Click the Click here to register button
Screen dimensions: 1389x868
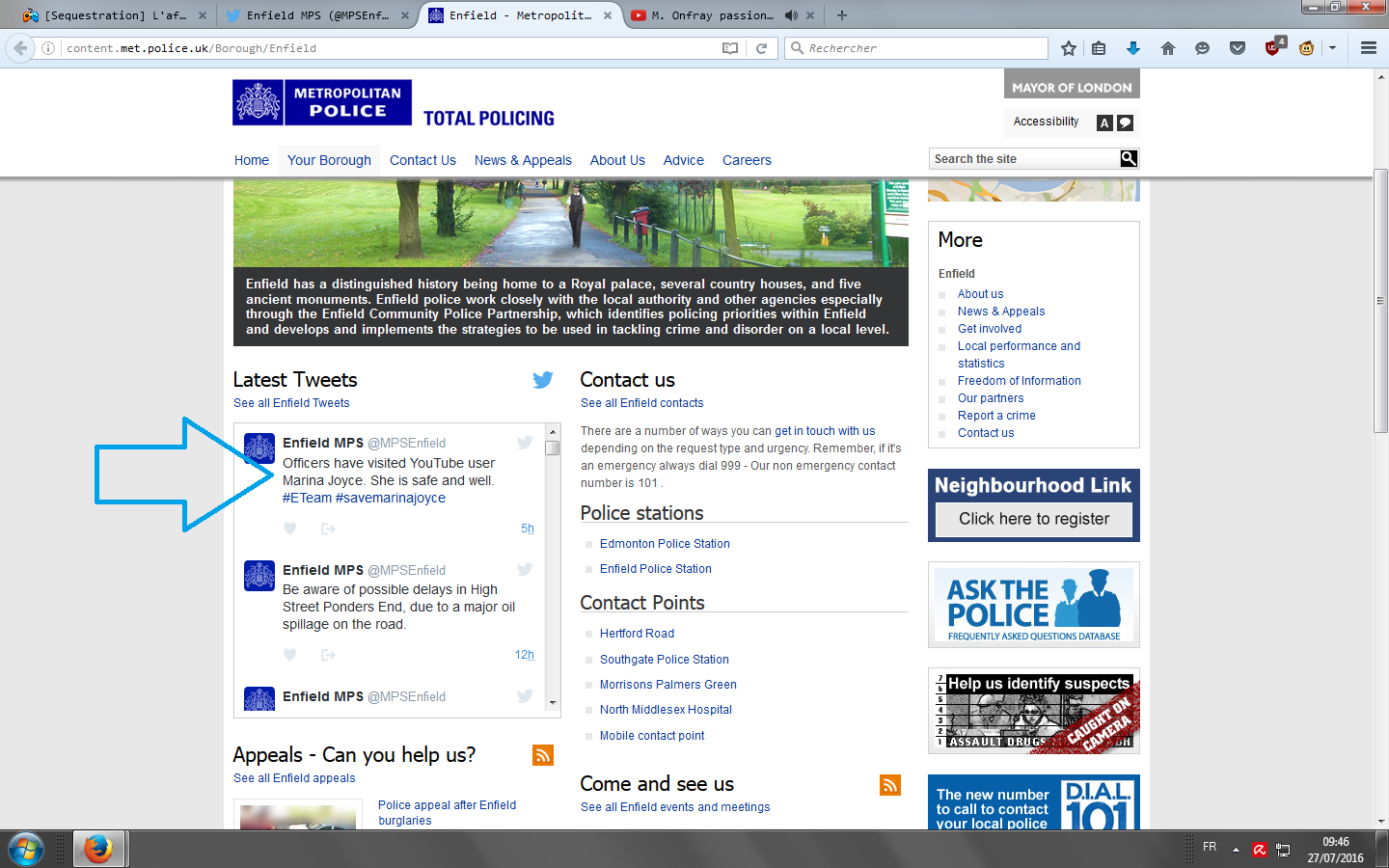pos(1034,519)
